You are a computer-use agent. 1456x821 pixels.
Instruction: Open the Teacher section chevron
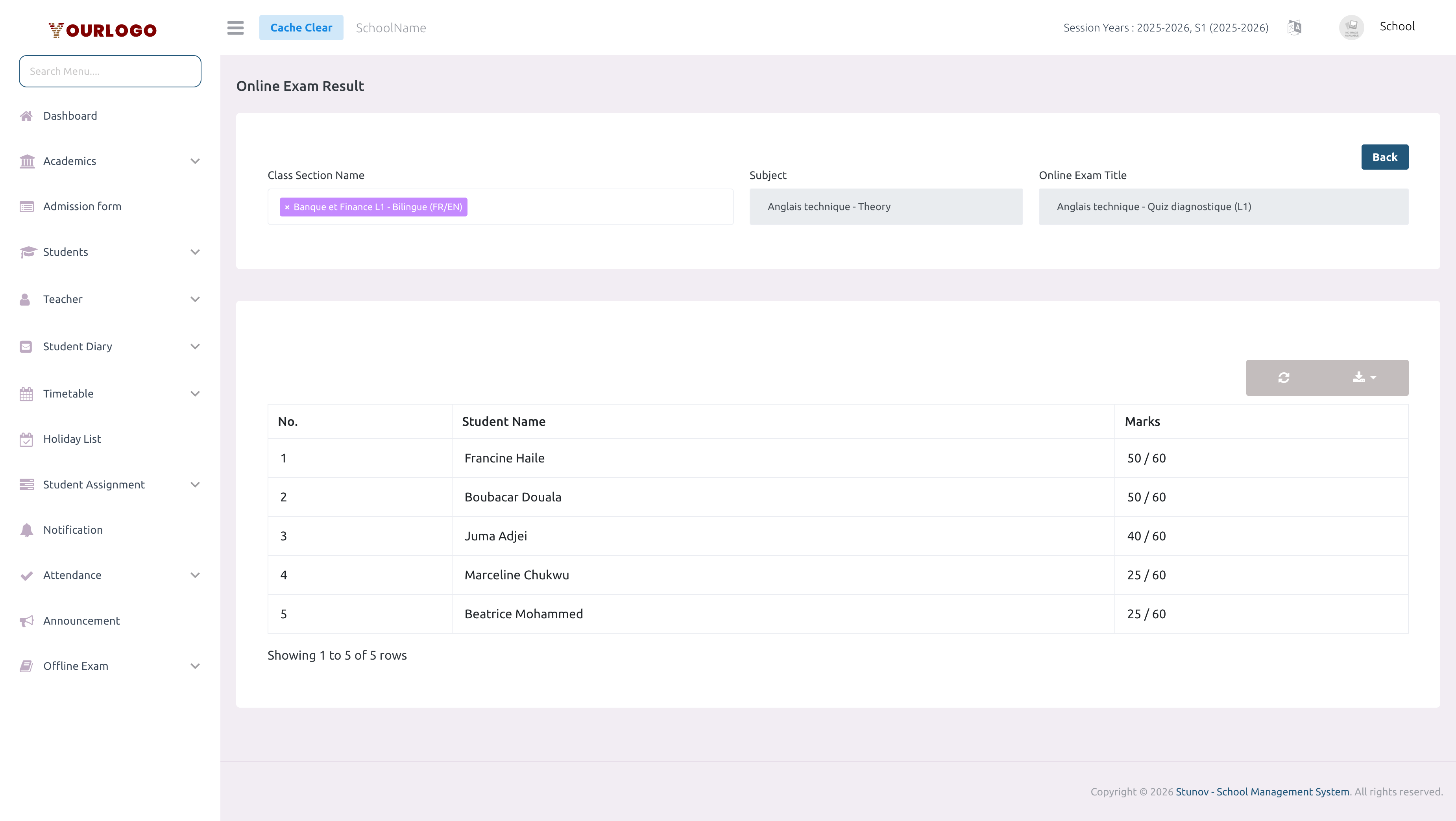click(x=195, y=299)
